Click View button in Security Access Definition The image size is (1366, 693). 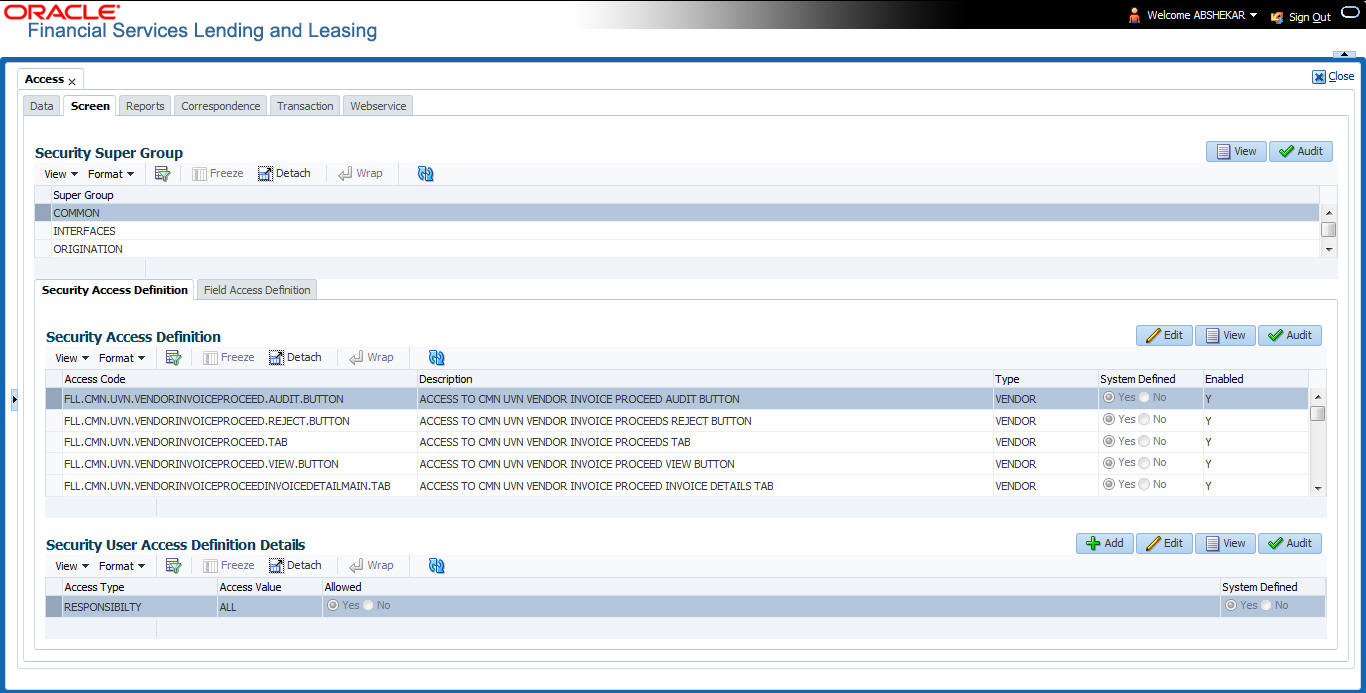point(1225,336)
